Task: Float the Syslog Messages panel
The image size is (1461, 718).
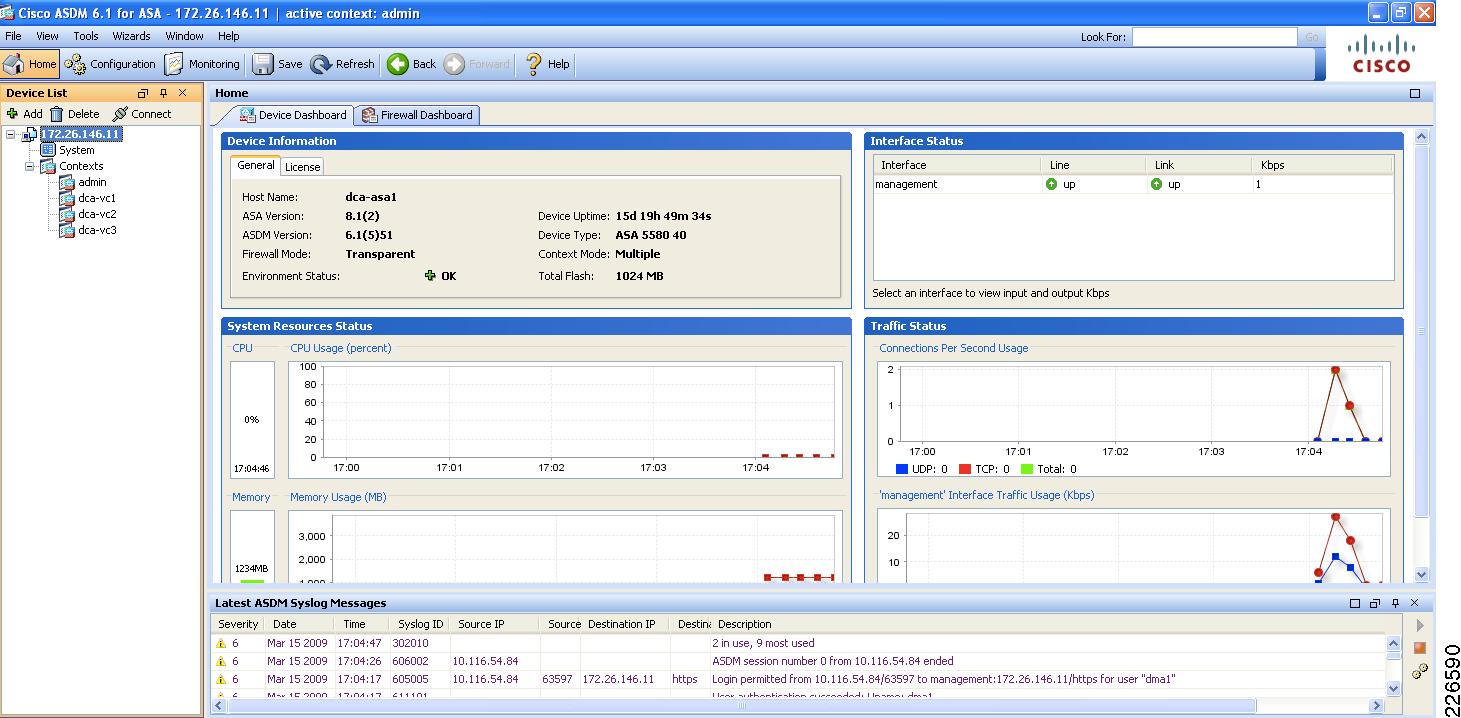Action: (x=1375, y=603)
